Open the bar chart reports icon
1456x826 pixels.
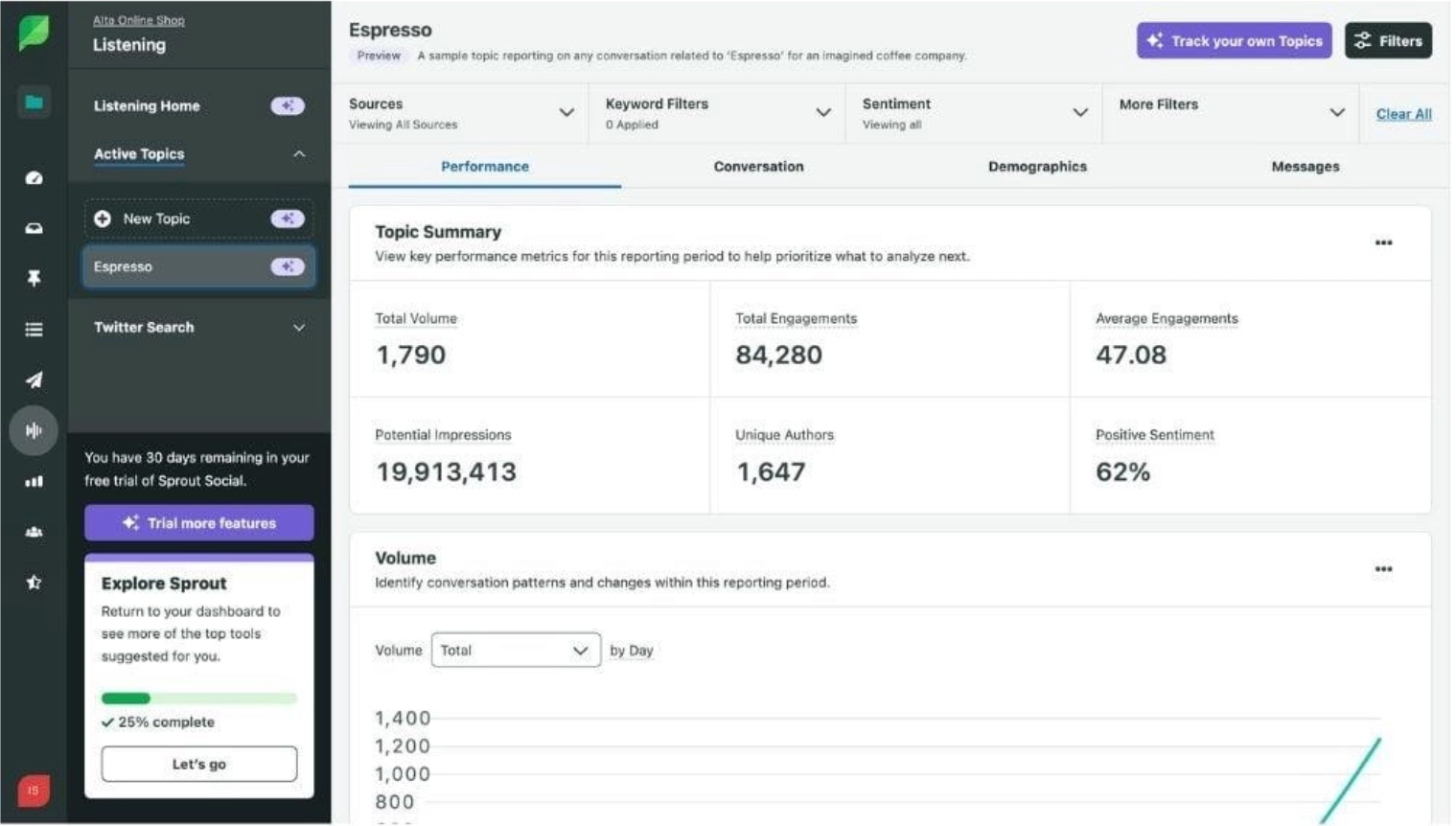[x=34, y=482]
